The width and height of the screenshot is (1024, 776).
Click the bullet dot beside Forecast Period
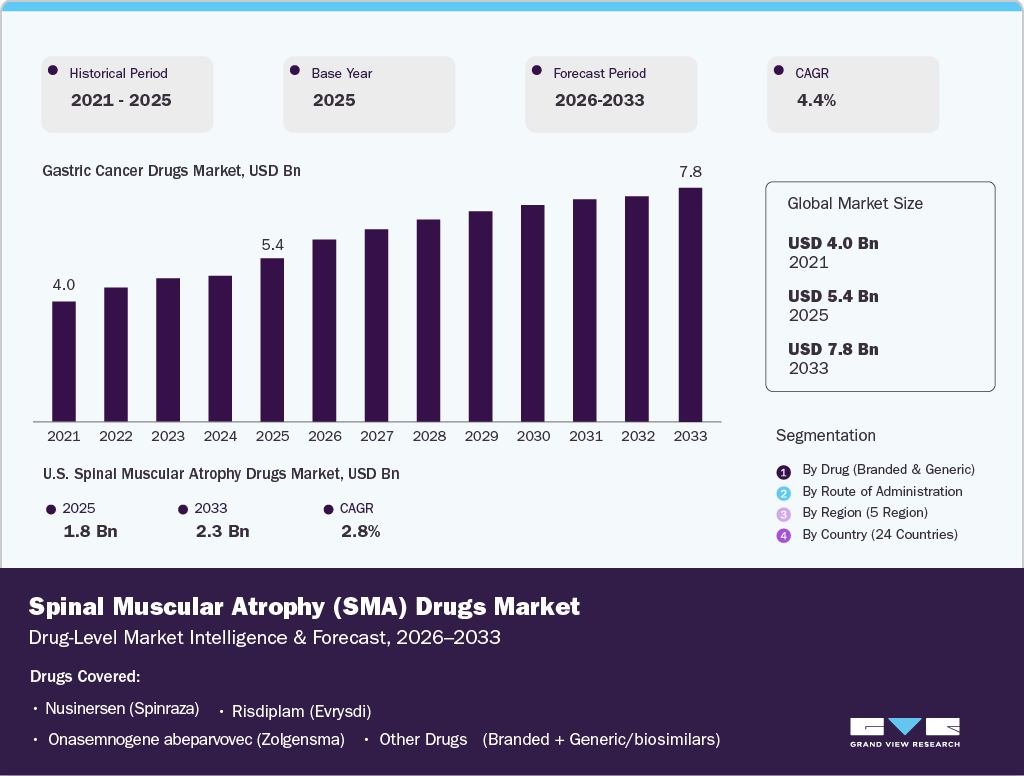pos(537,71)
